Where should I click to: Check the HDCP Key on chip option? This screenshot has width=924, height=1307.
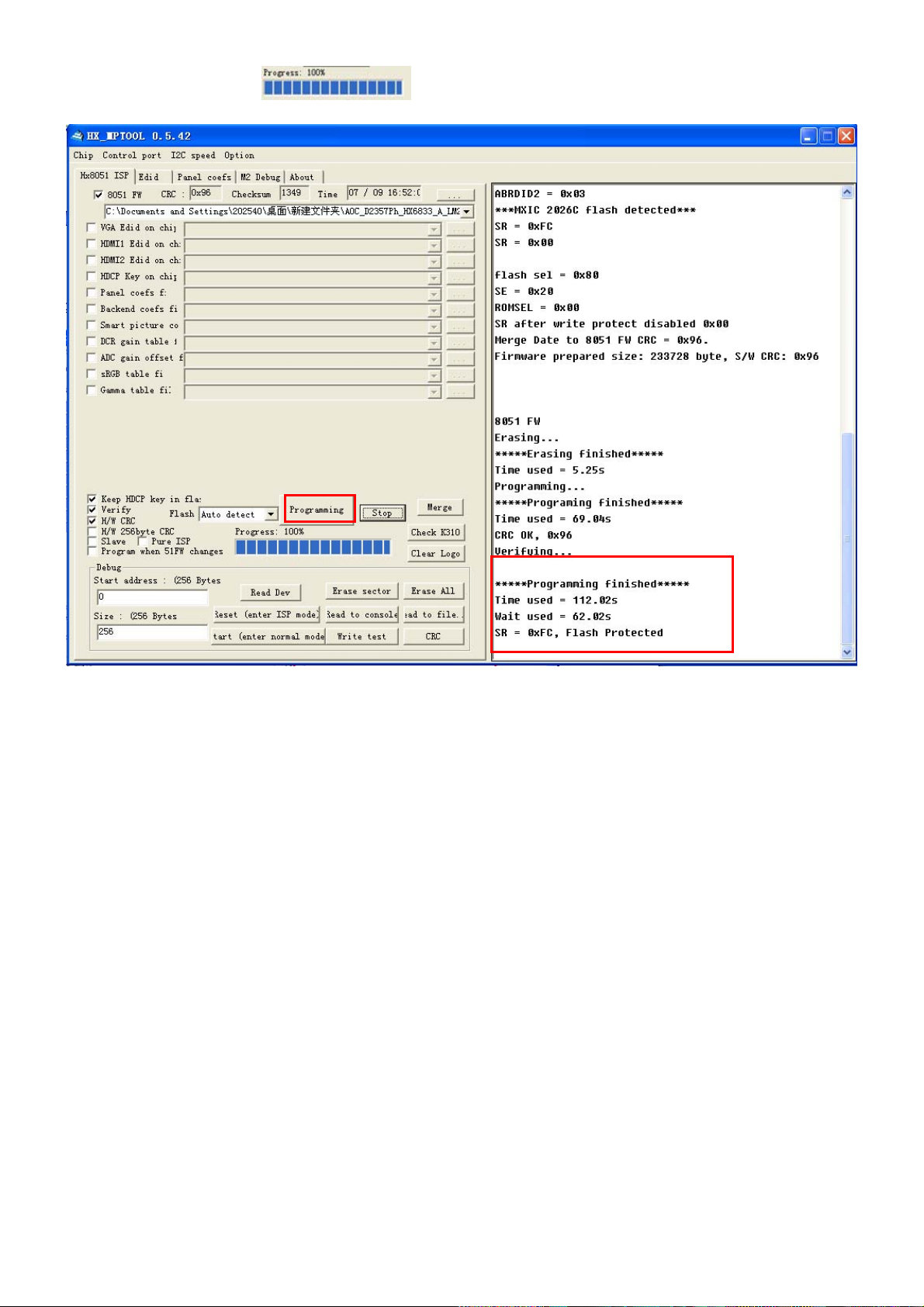(x=92, y=276)
